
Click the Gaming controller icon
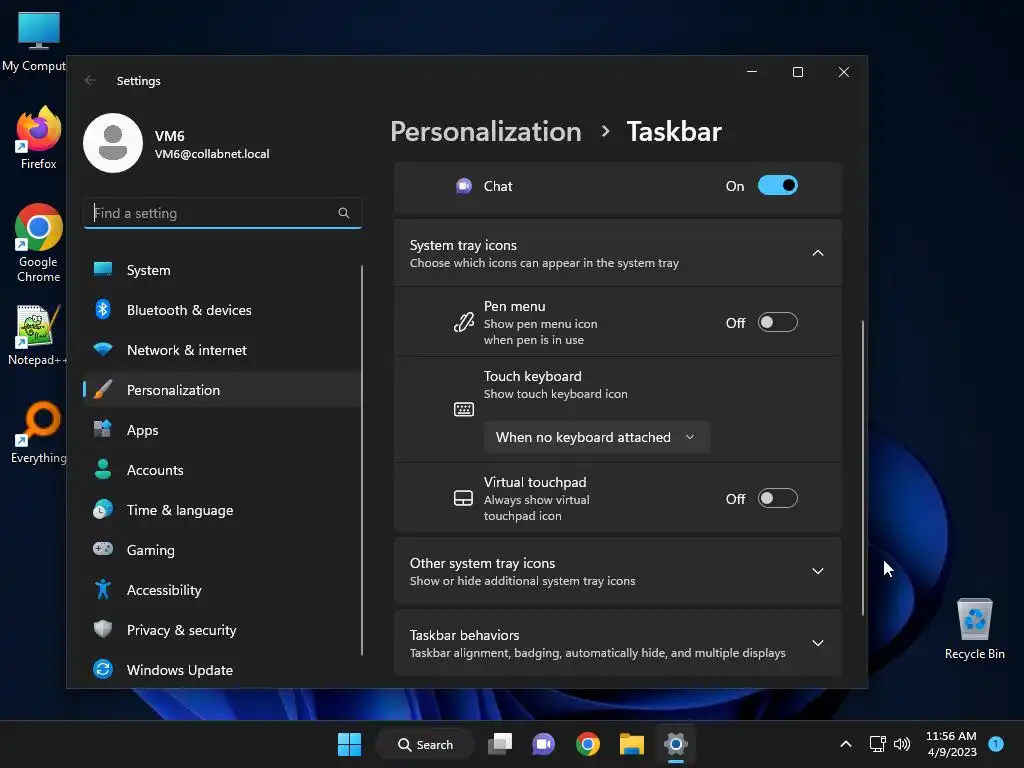pos(103,549)
